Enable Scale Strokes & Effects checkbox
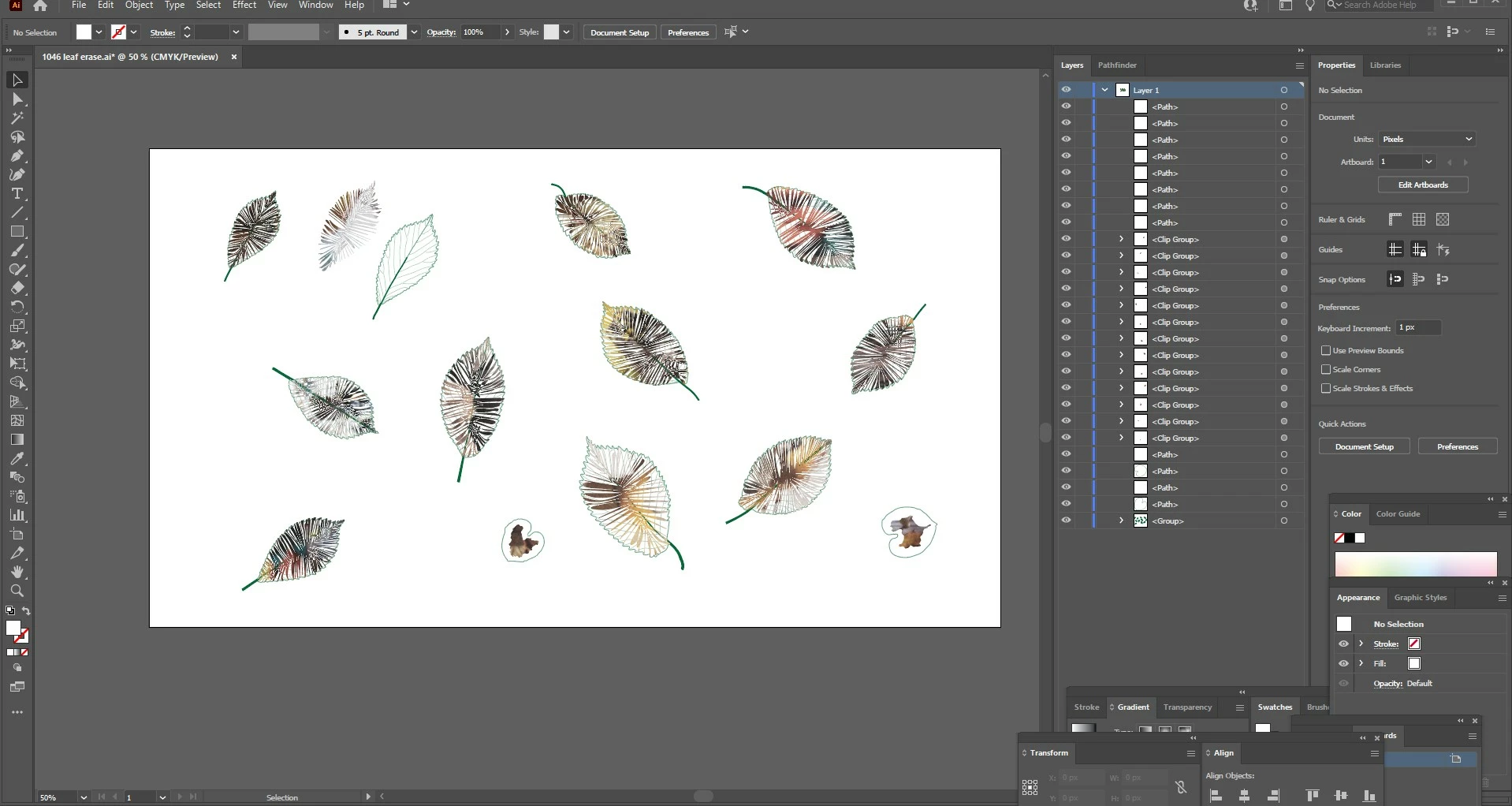Viewport: 1512px width, 806px height. point(1326,389)
